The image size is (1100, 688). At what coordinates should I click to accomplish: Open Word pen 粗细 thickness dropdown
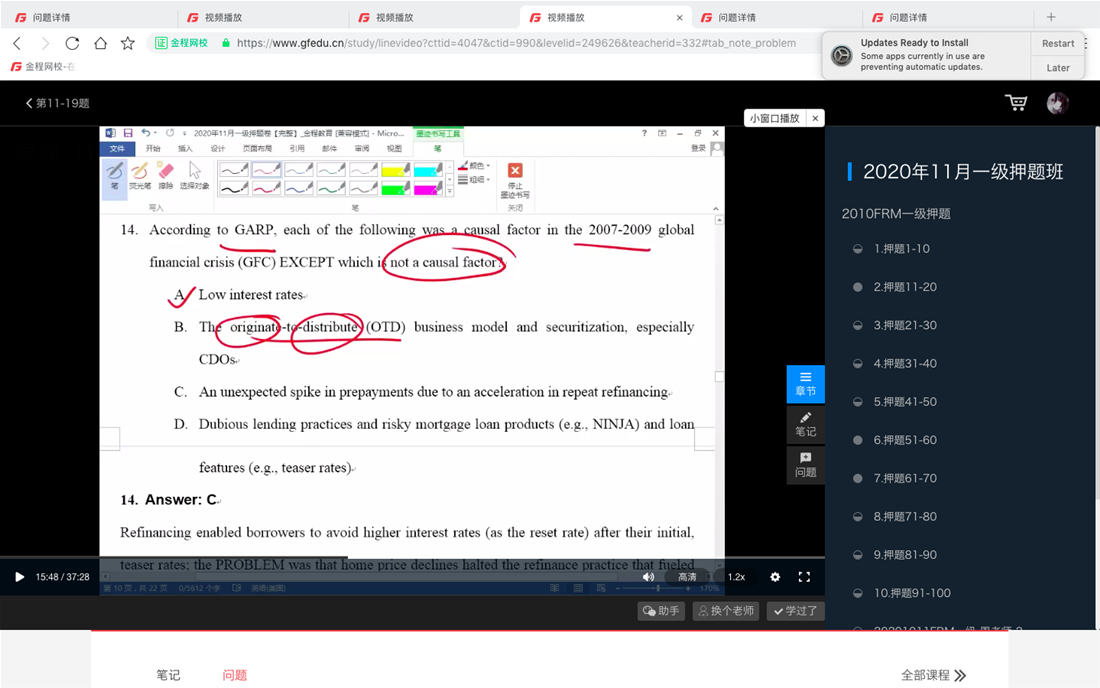tap(474, 180)
